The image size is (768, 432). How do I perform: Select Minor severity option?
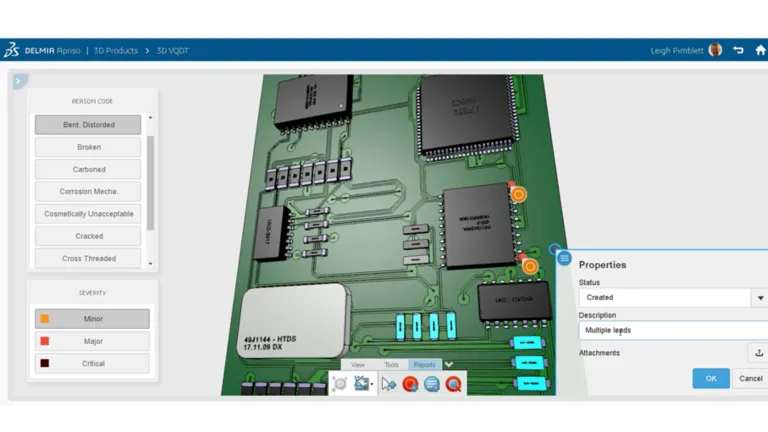point(92,319)
